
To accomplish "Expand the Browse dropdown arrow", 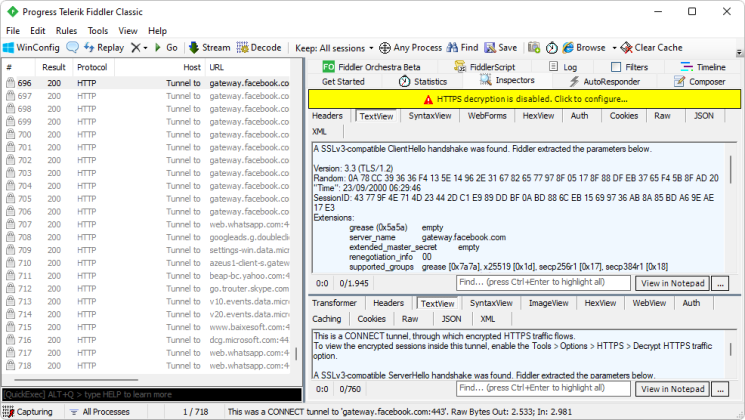I will point(614,48).
